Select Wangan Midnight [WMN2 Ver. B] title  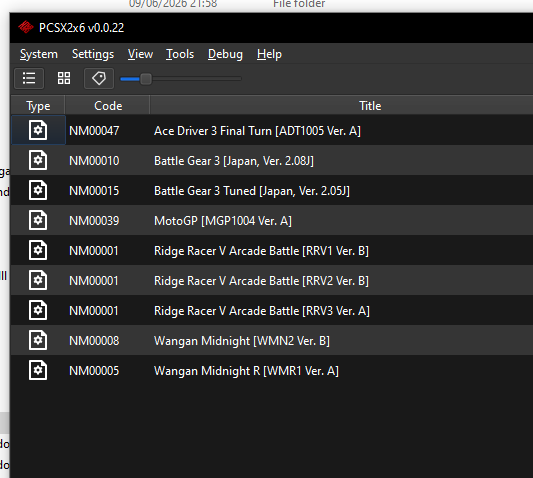point(242,341)
